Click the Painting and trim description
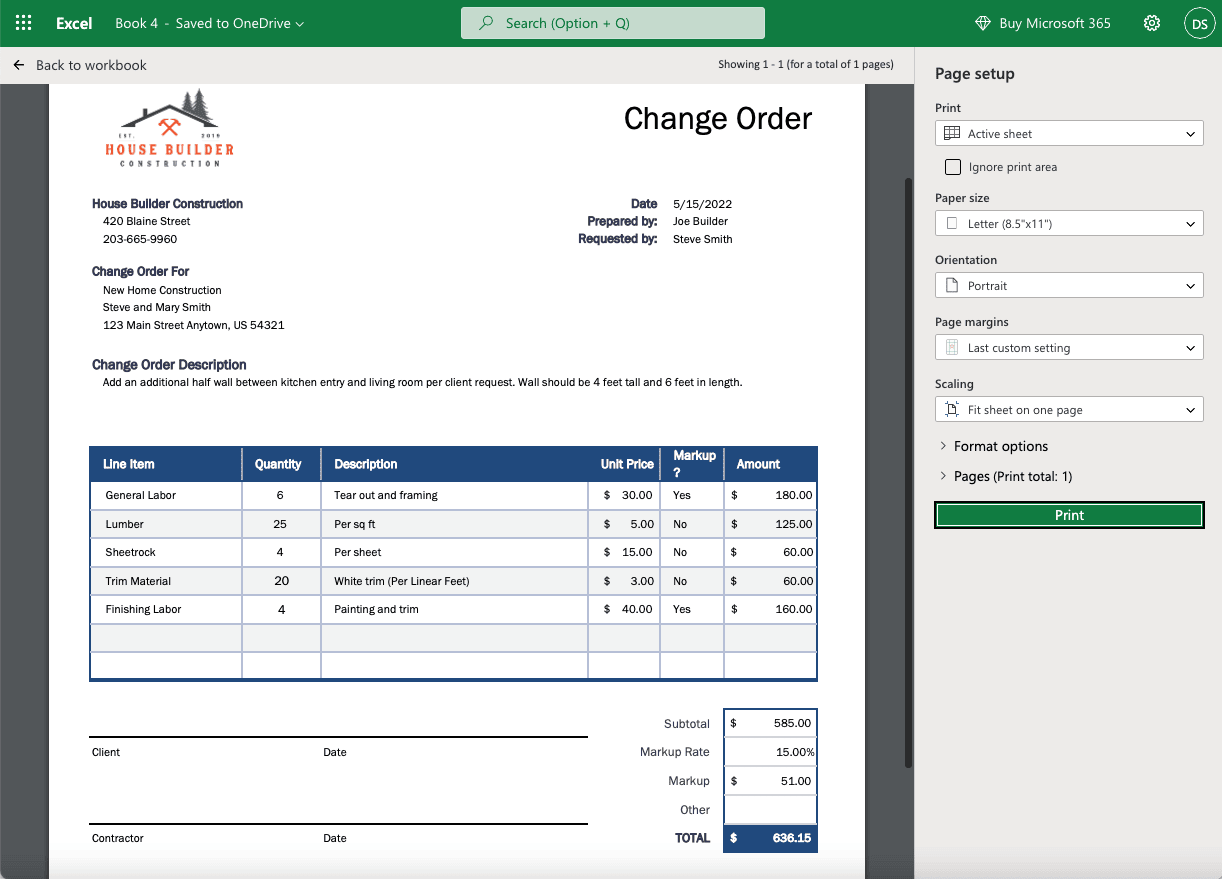This screenshot has width=1222, height=879. coord(376,609)
